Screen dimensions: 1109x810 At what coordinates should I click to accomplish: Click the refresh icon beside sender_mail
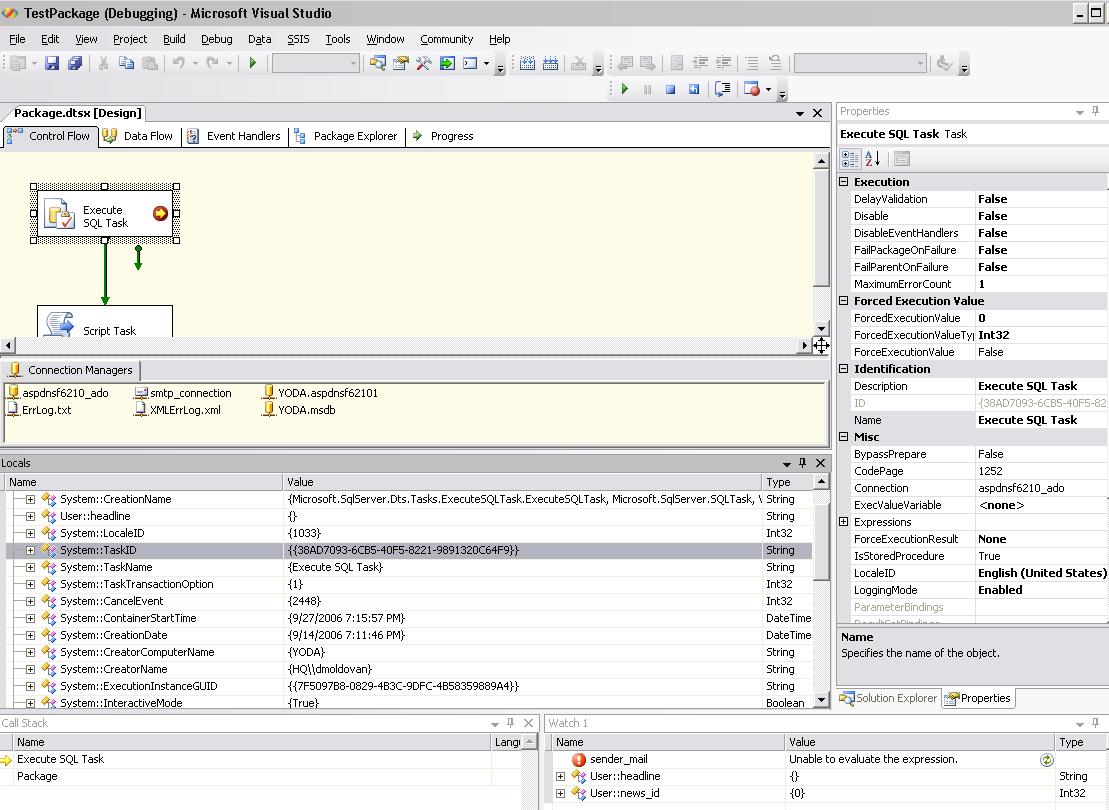[1047, 760]
